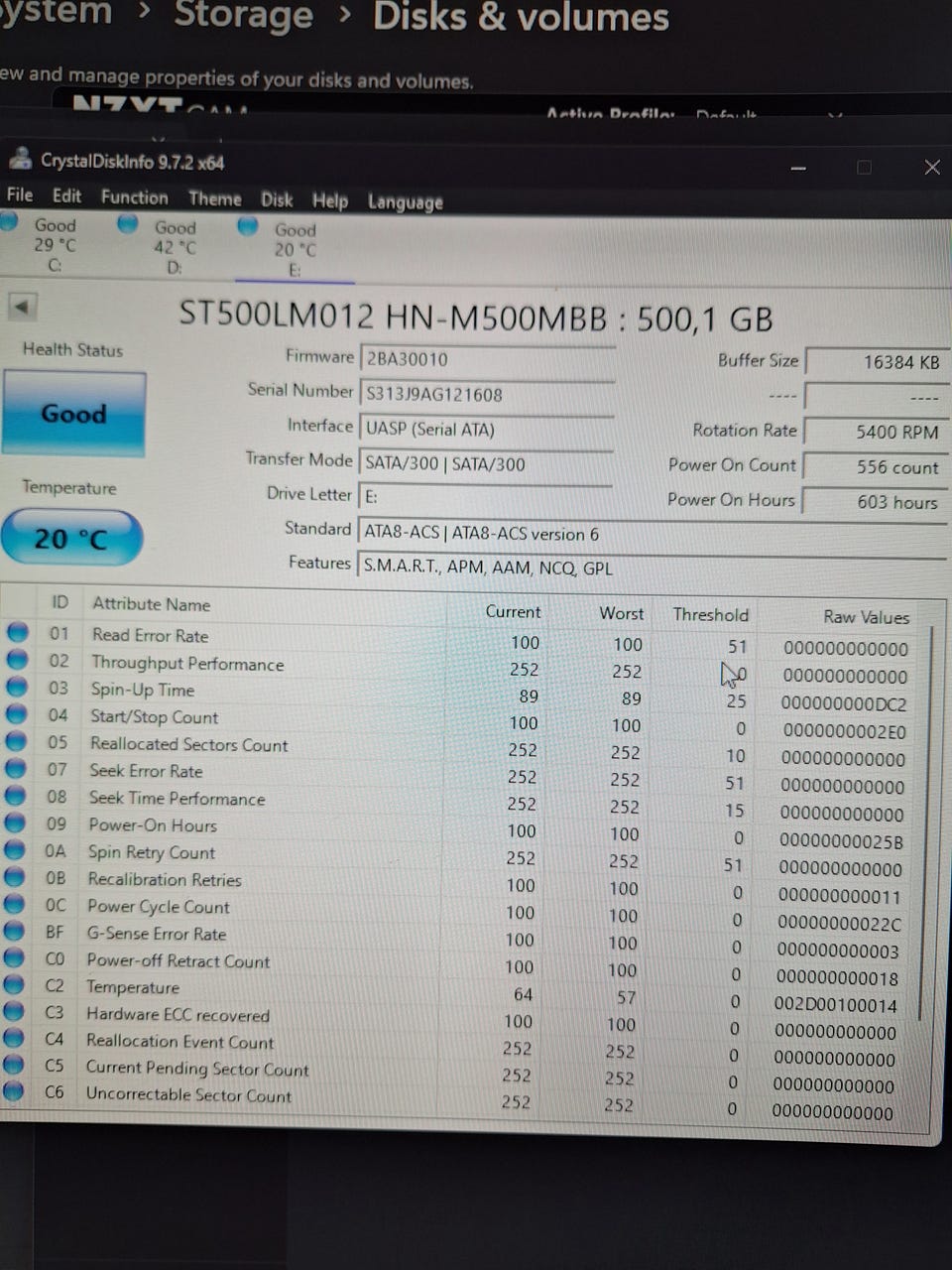Click the status dot for G-Sense Error Rate
The height and width of the screenshot is (1270, 952).
click(x=14, y=931)
